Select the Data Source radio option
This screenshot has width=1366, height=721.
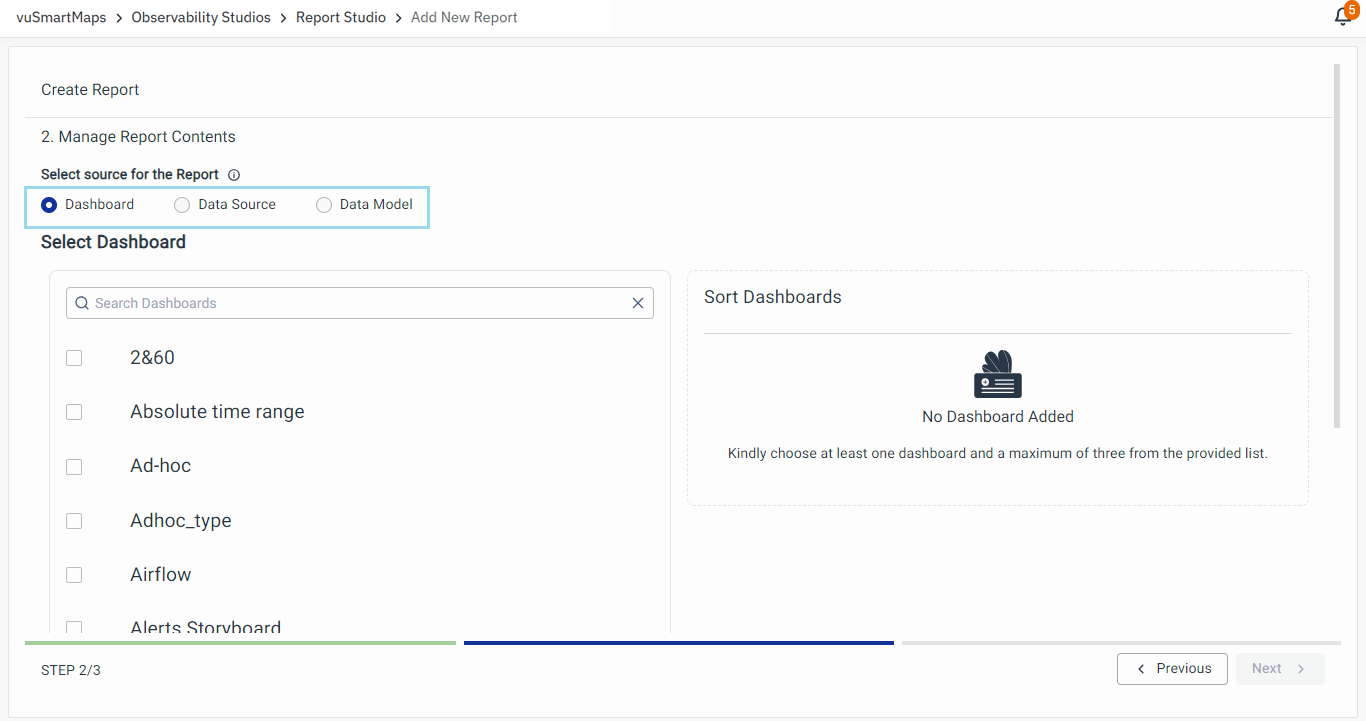coord(182,205)
